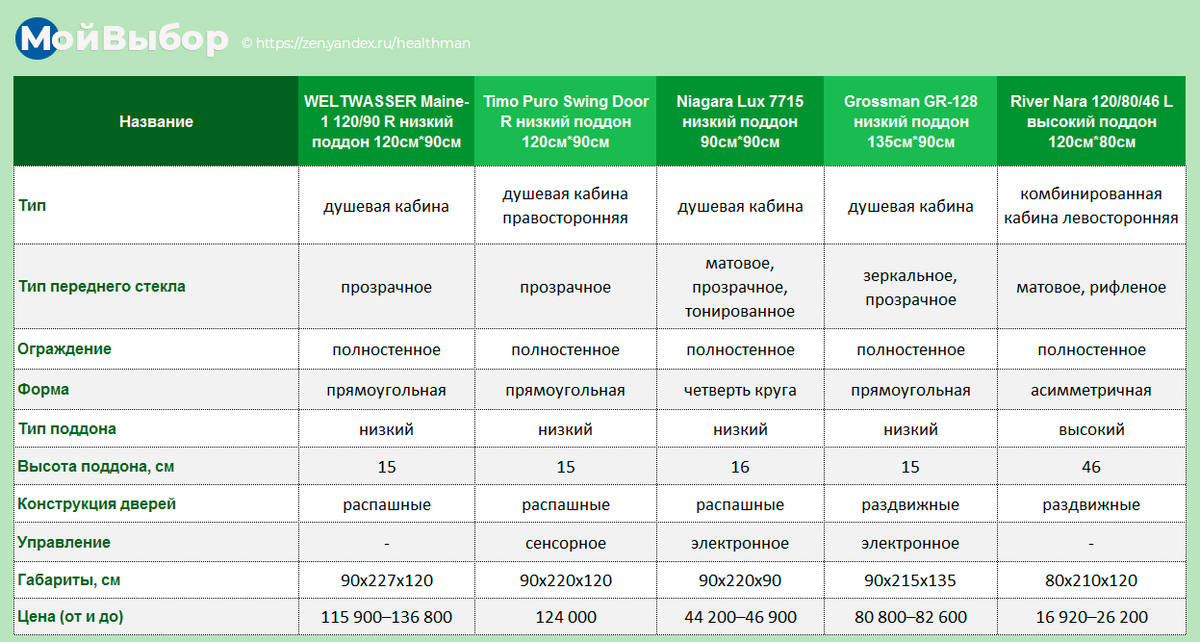
Task: Click the Конструкция дверей row label
Action: point(97,504)
